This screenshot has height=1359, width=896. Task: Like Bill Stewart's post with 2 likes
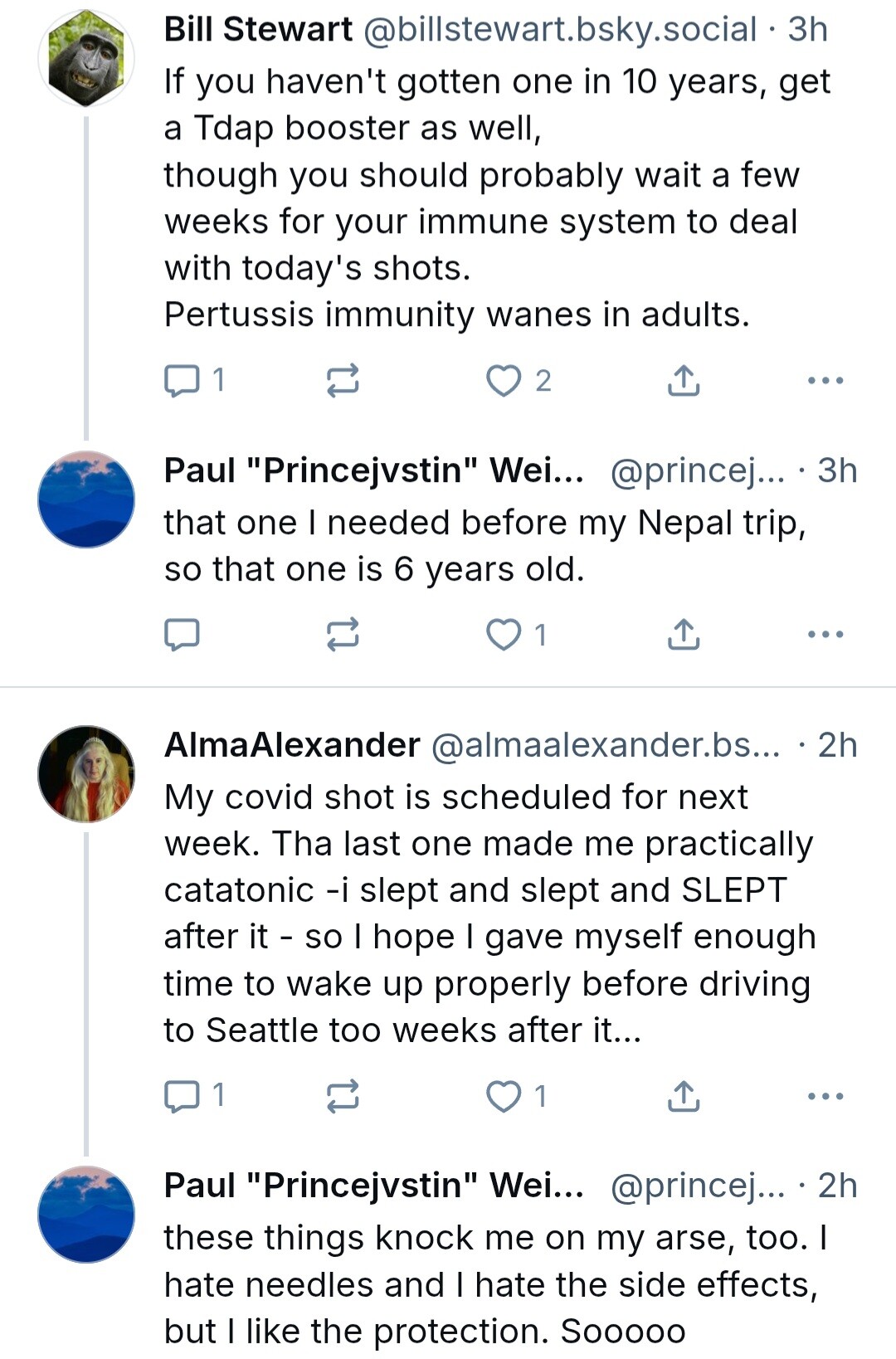pyautogui.click(x=519, y=381)
